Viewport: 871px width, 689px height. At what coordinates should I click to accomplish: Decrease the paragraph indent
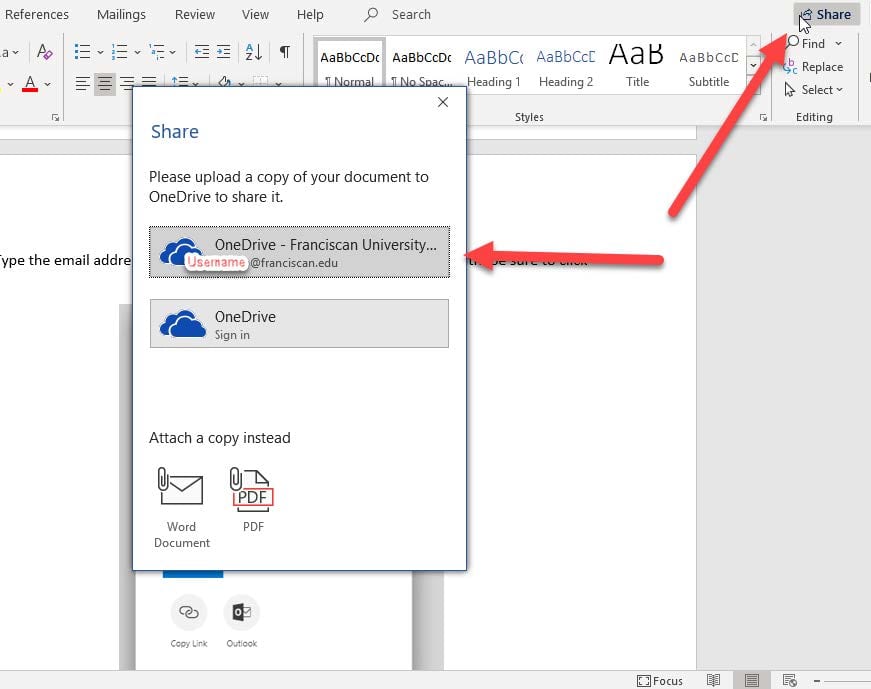pos(202,52)
